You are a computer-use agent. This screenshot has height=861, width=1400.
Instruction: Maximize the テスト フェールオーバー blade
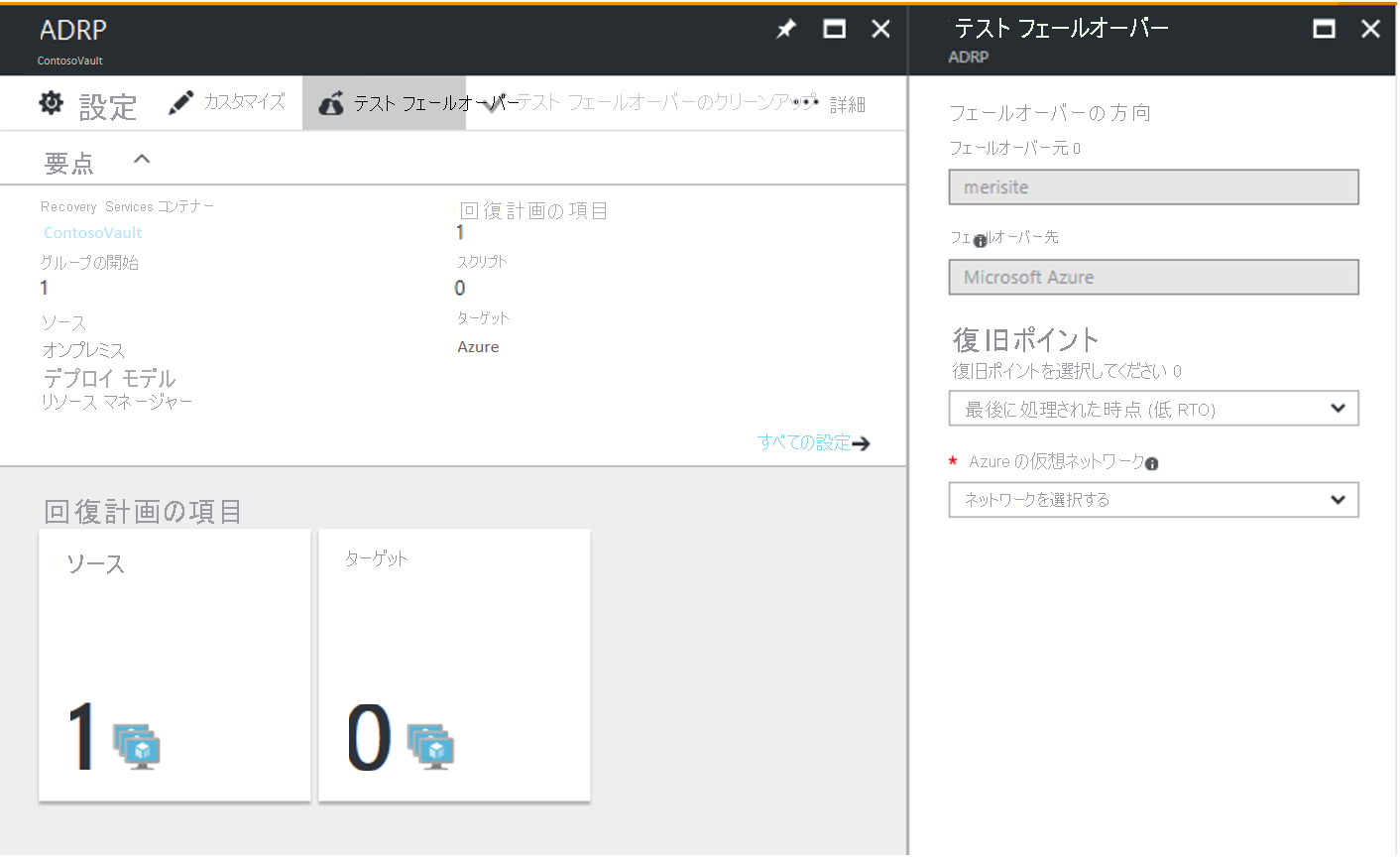pyautogui.click(x=1324, y=29)
